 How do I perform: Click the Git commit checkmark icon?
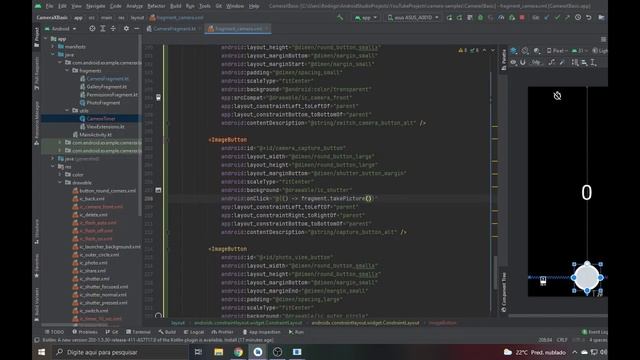point(557,18)
